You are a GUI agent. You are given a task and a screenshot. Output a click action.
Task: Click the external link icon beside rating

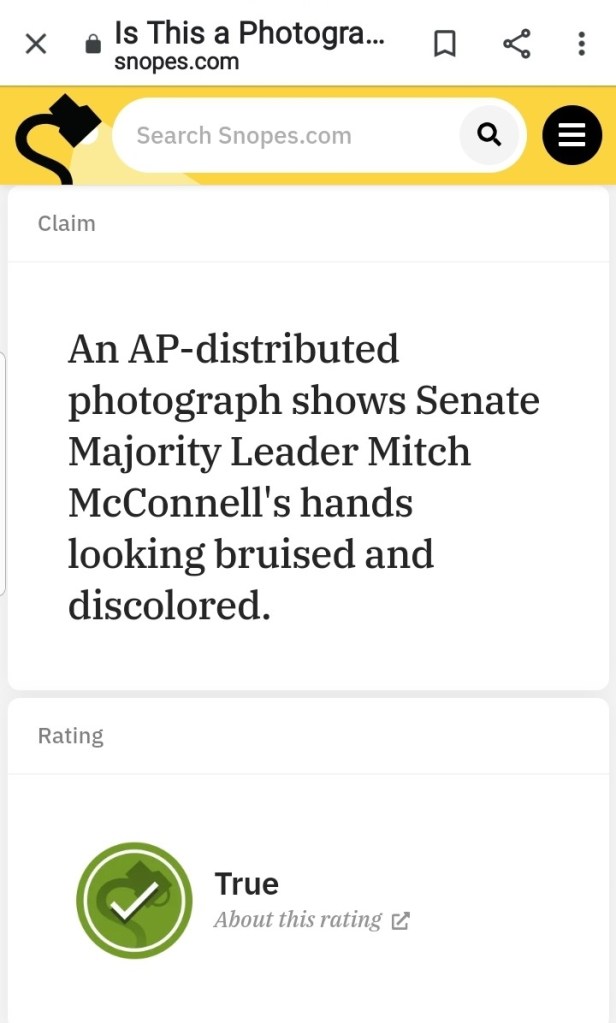point(400,921)
